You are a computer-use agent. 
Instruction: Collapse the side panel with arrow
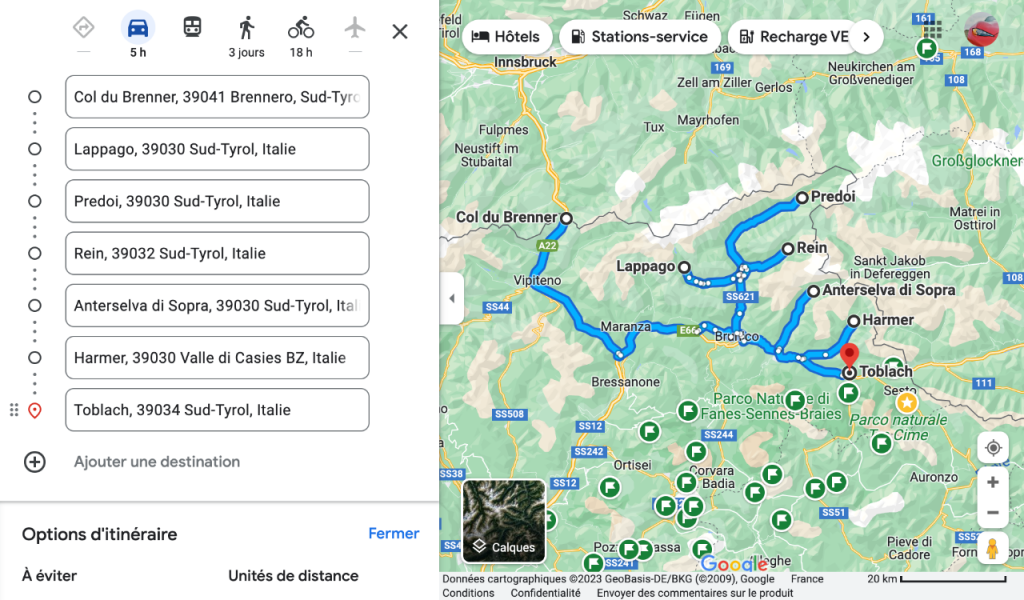(452, 298)
